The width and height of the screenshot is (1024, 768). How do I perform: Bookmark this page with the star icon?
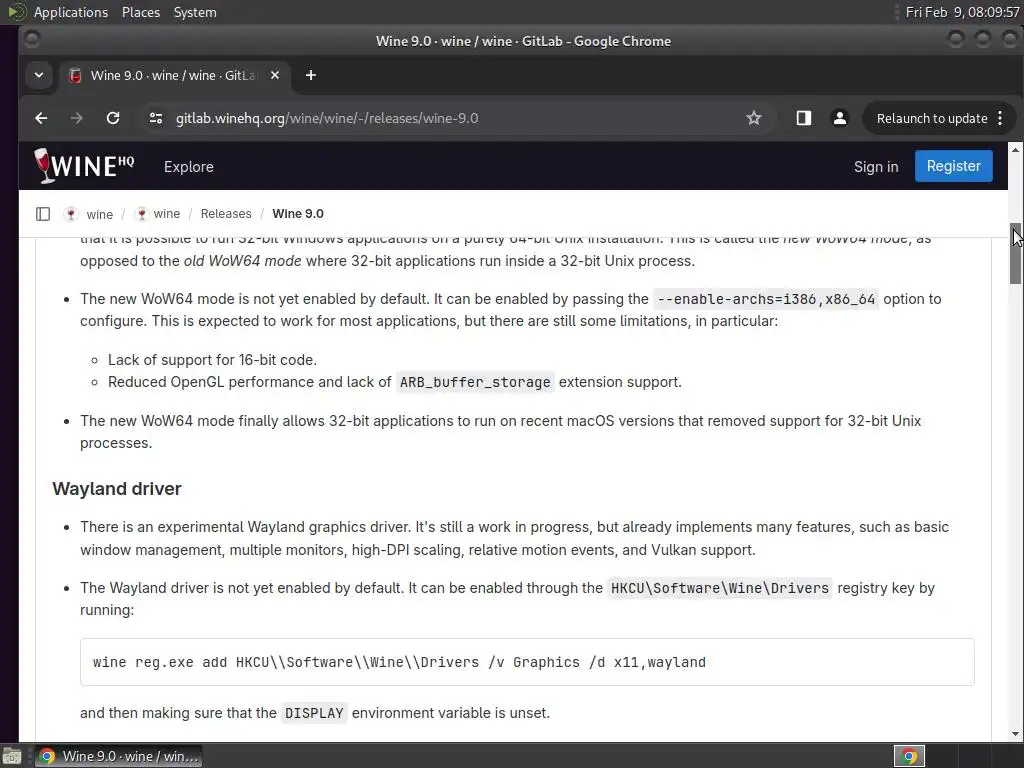(754, 118)
